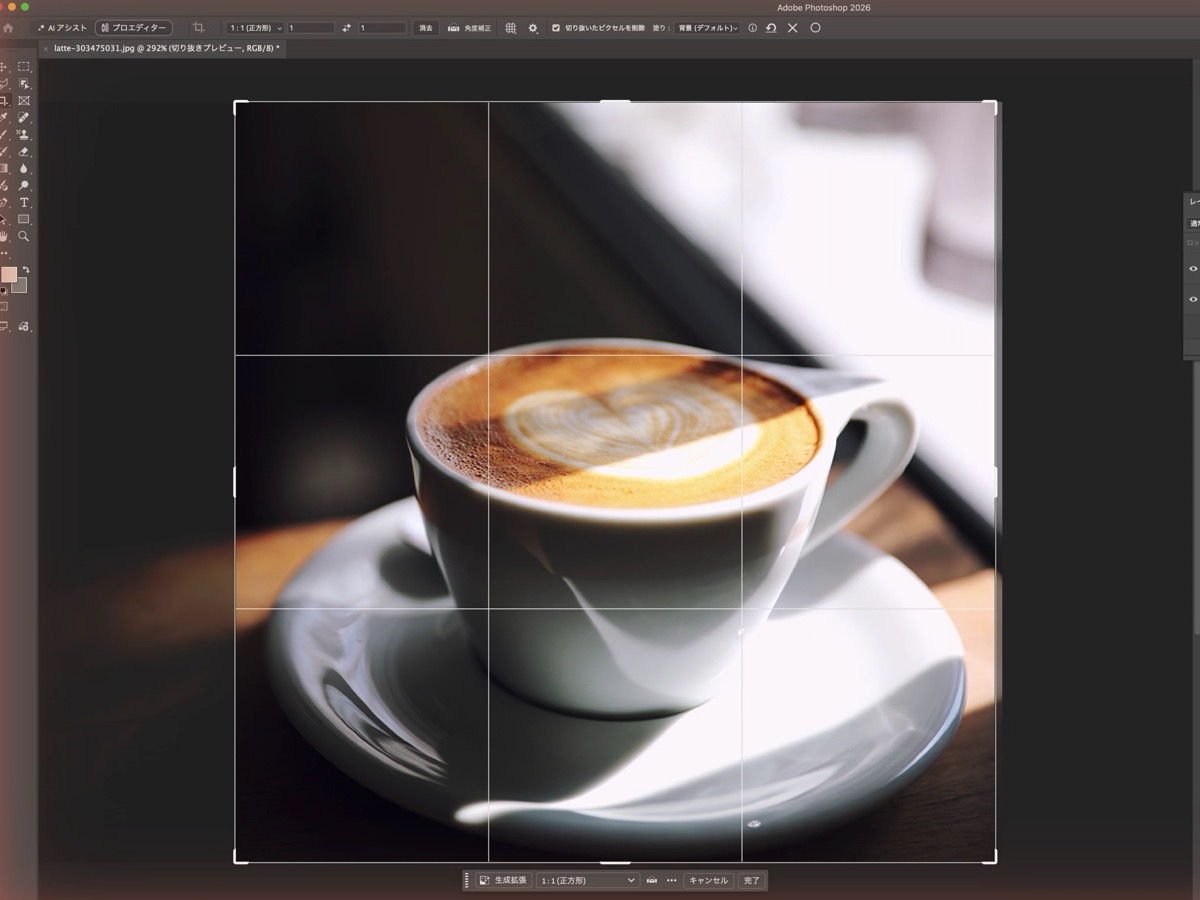1200x900 pixels.
Task: Open the crop tool preset picker
Action: pyautogui.click(x=199, y=27)
